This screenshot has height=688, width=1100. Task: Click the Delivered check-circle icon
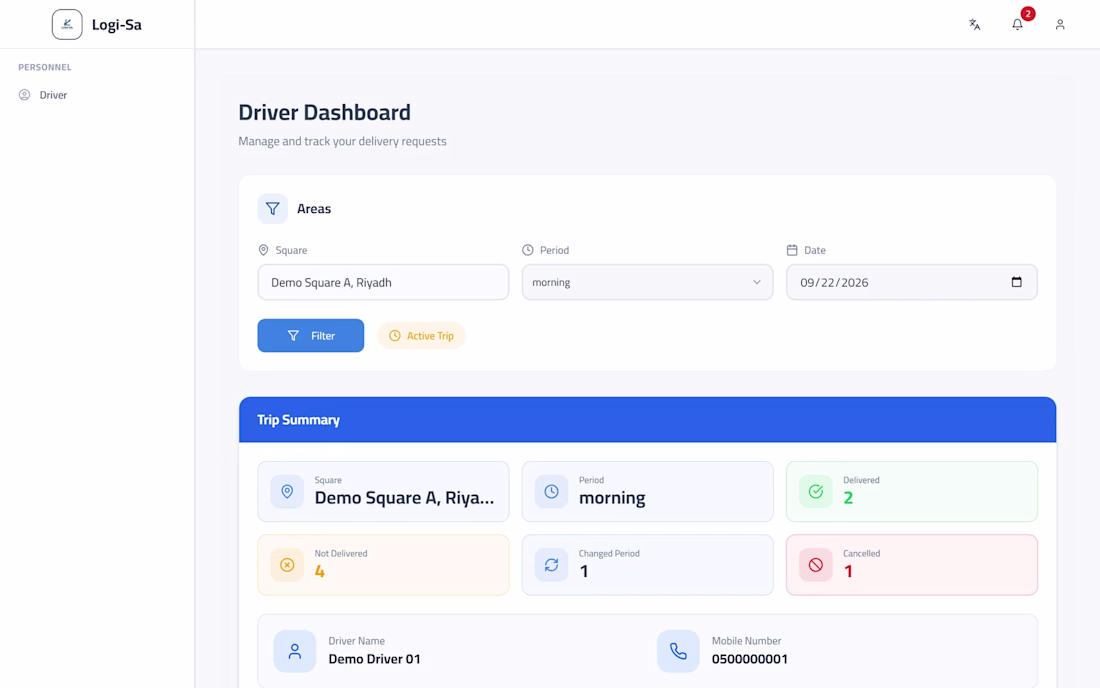pos(816,492)
